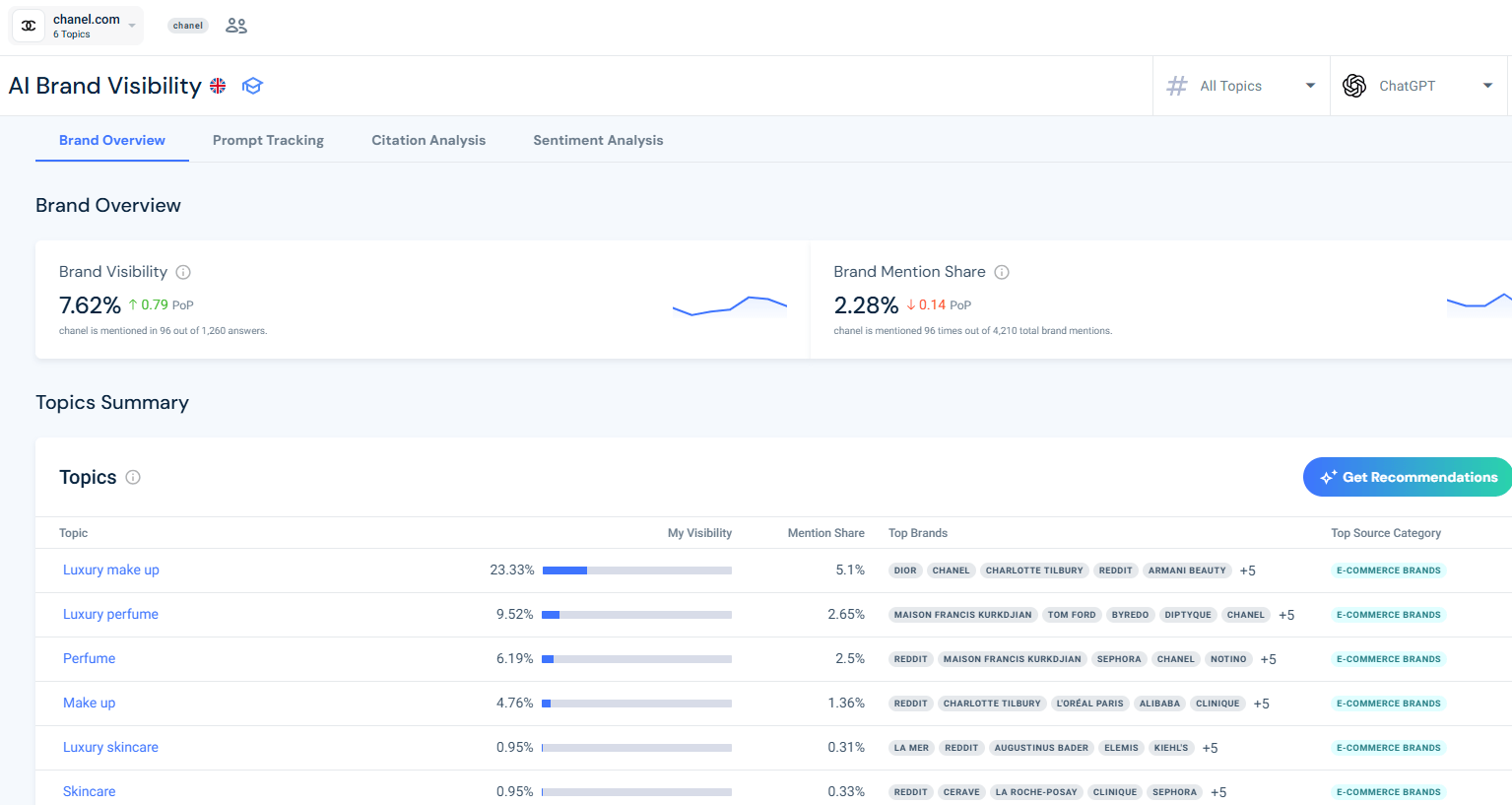The width and height of the screenshot is (1512, 805).
Task: Click Top Source Category column header
Action: (1386, 533)
